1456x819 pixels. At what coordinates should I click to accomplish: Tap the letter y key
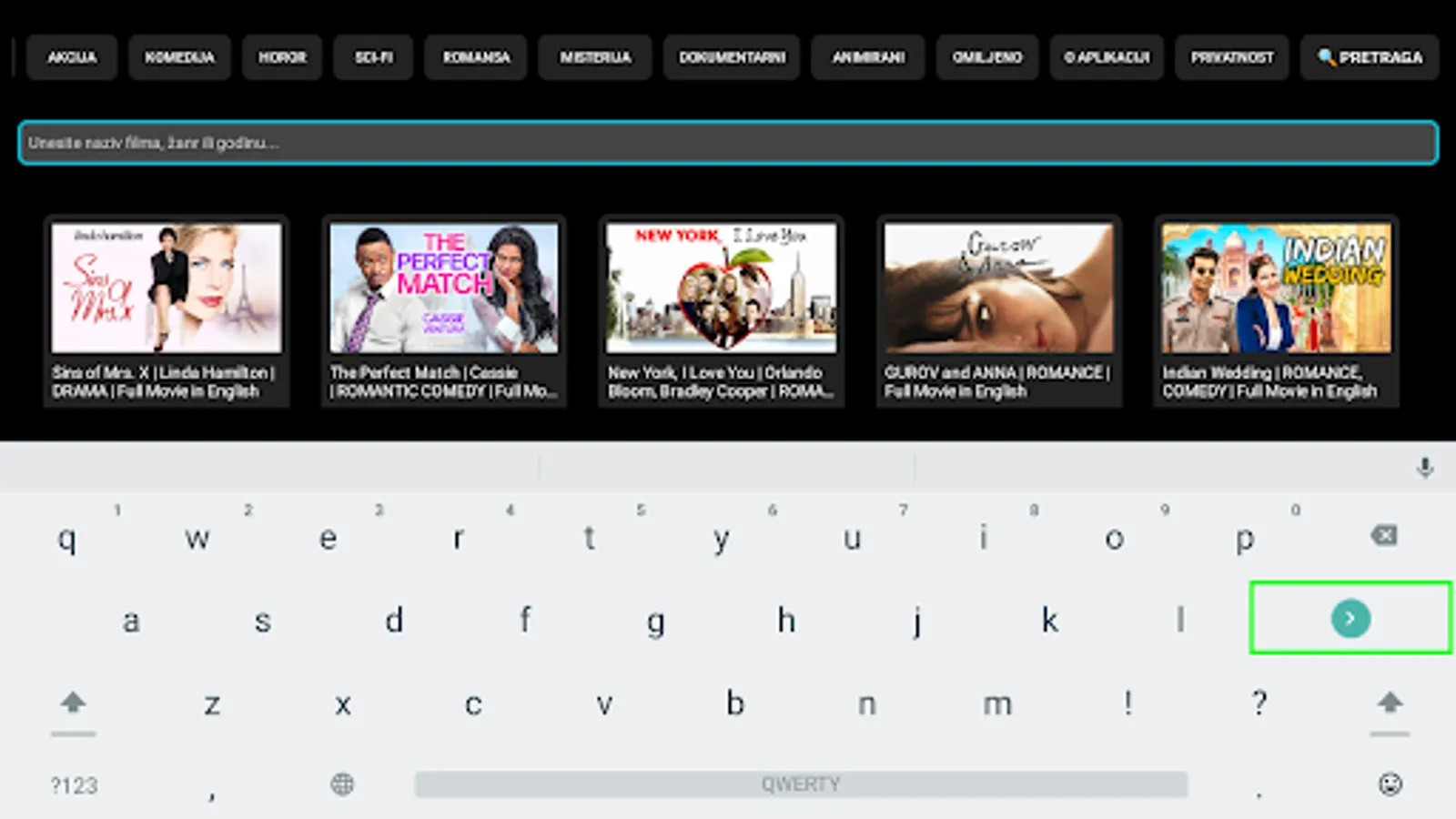[721, 541]
